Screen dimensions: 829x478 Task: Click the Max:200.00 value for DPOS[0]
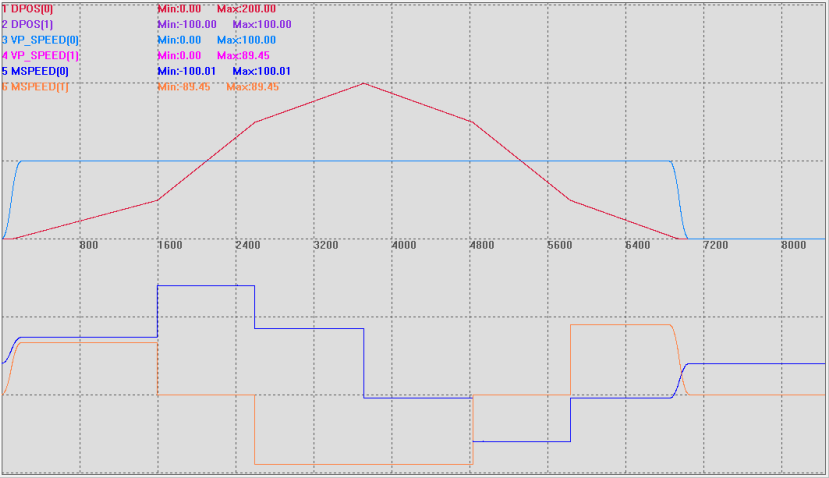coord(246,9)
